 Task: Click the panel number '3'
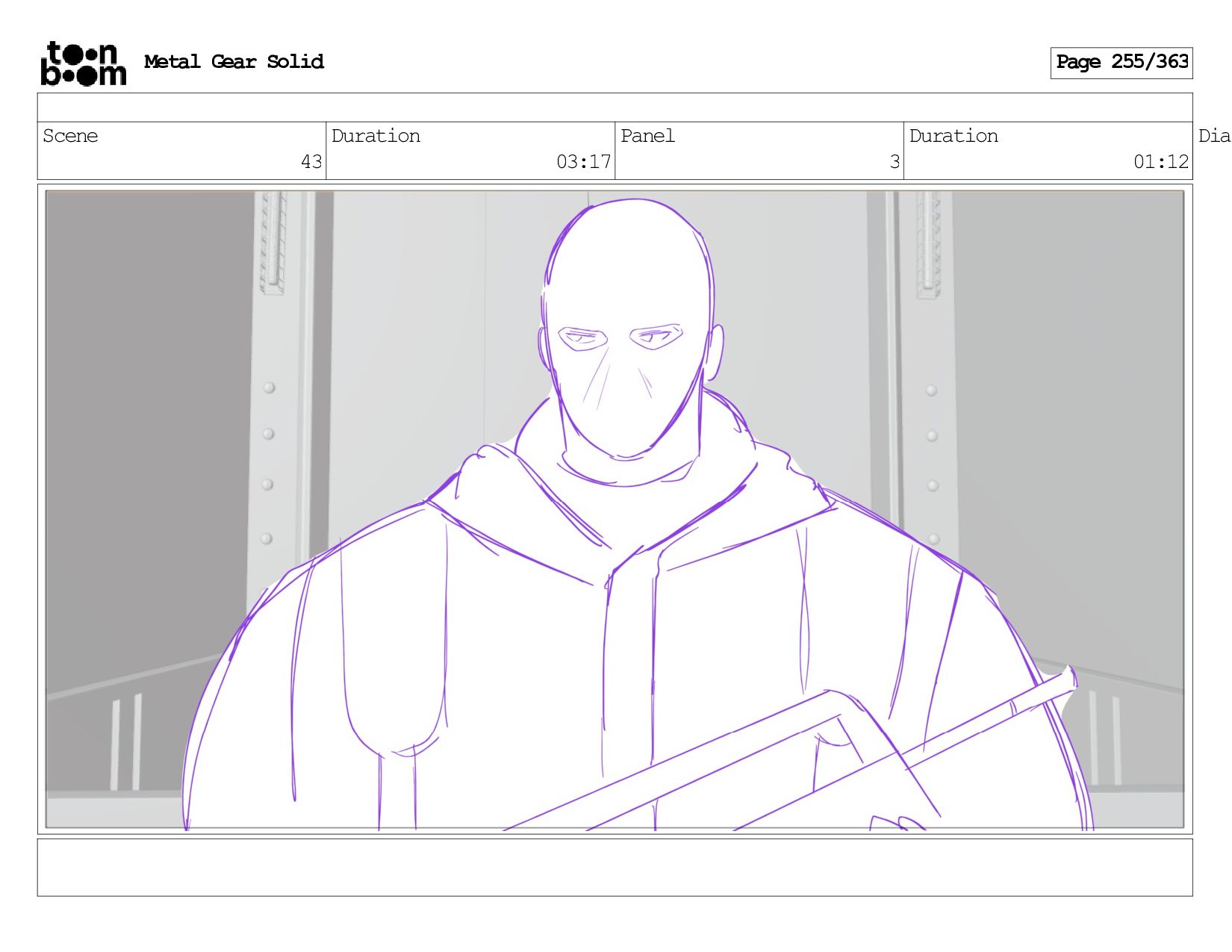click(x=895, y=162)
